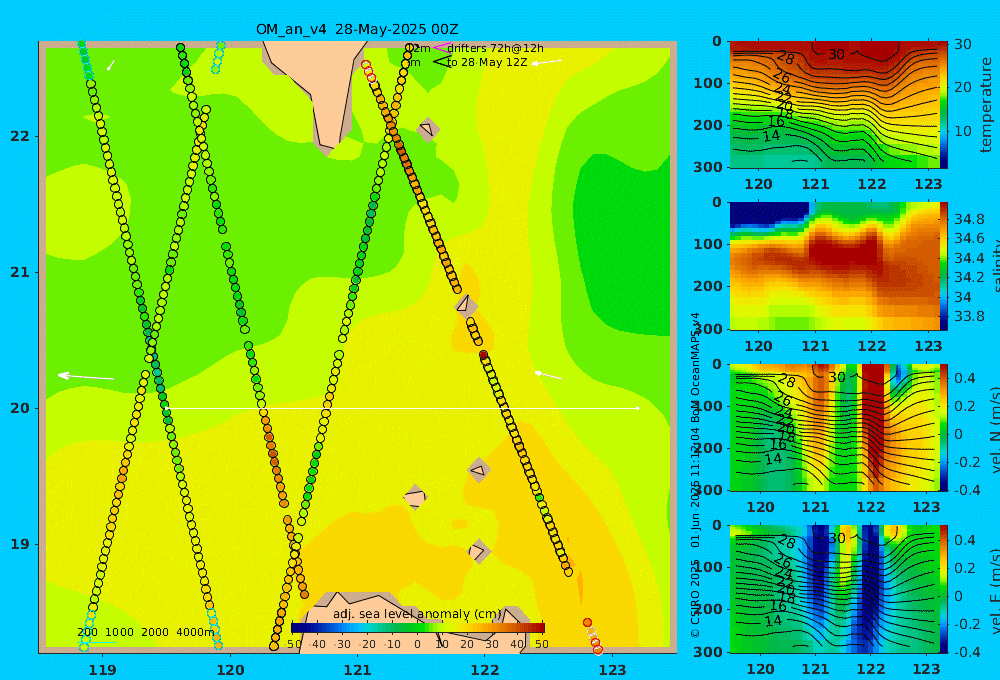Click longitude tick label 121 on the map

coord(357,670)
